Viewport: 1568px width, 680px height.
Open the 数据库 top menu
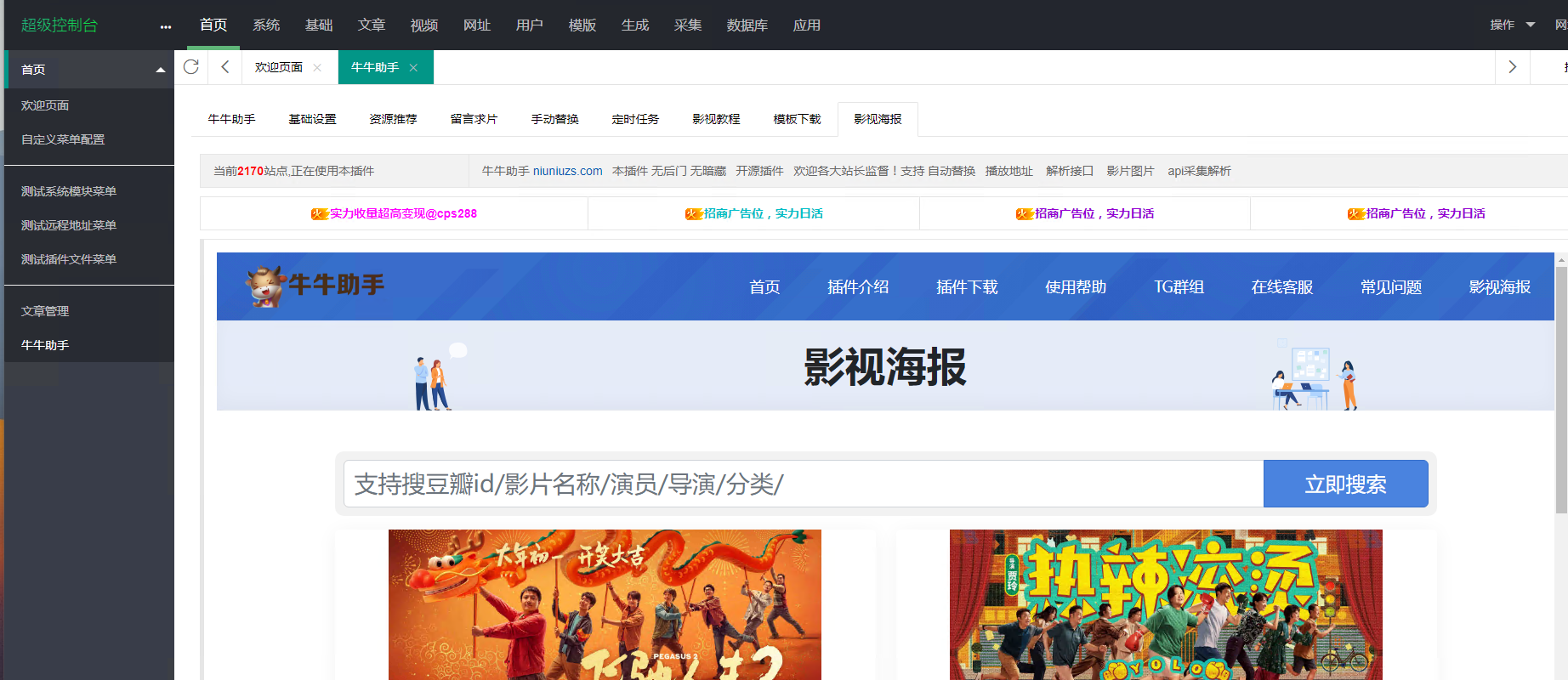tap(747, 25)
